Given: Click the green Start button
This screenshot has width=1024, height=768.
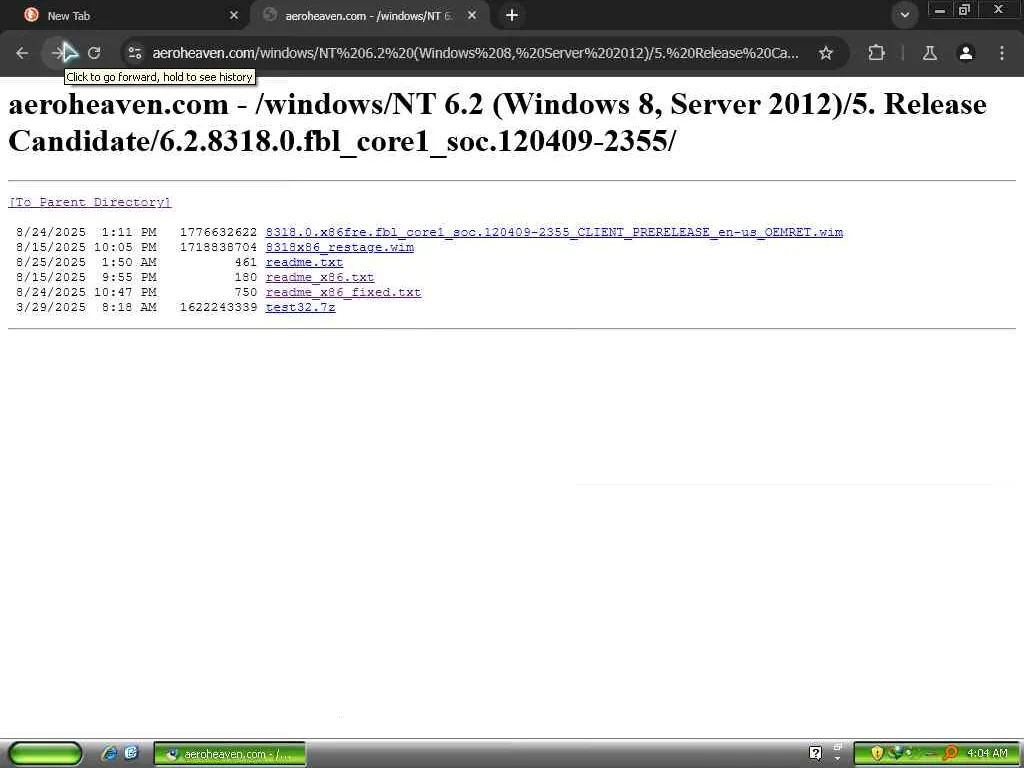Looking at the screenshot, I should (x=44, y=754).
